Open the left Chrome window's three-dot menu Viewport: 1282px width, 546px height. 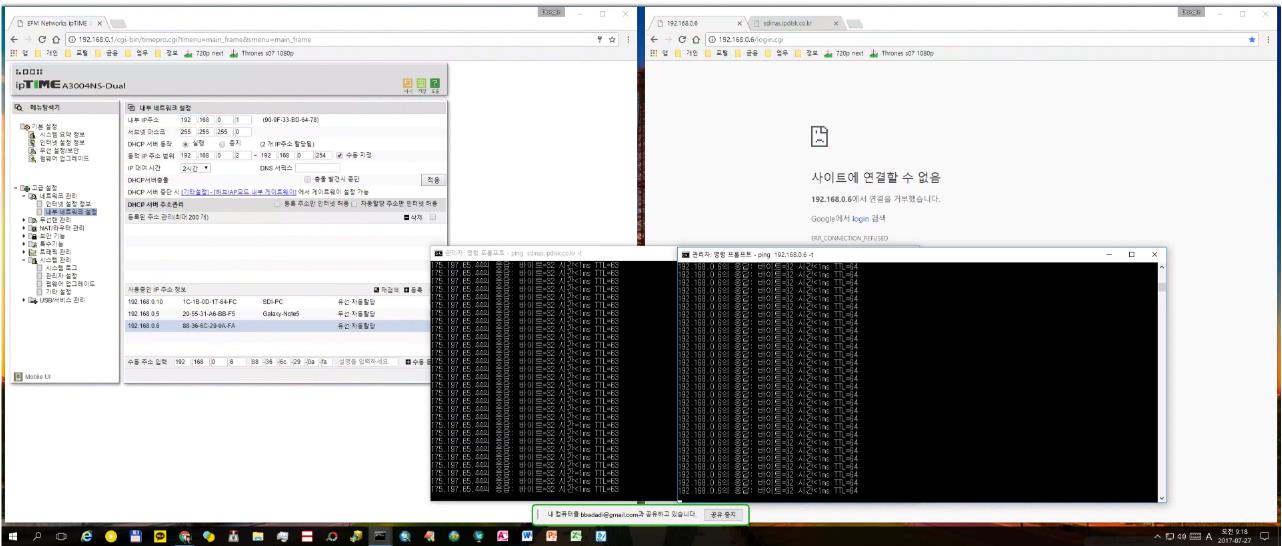(628, 39)
